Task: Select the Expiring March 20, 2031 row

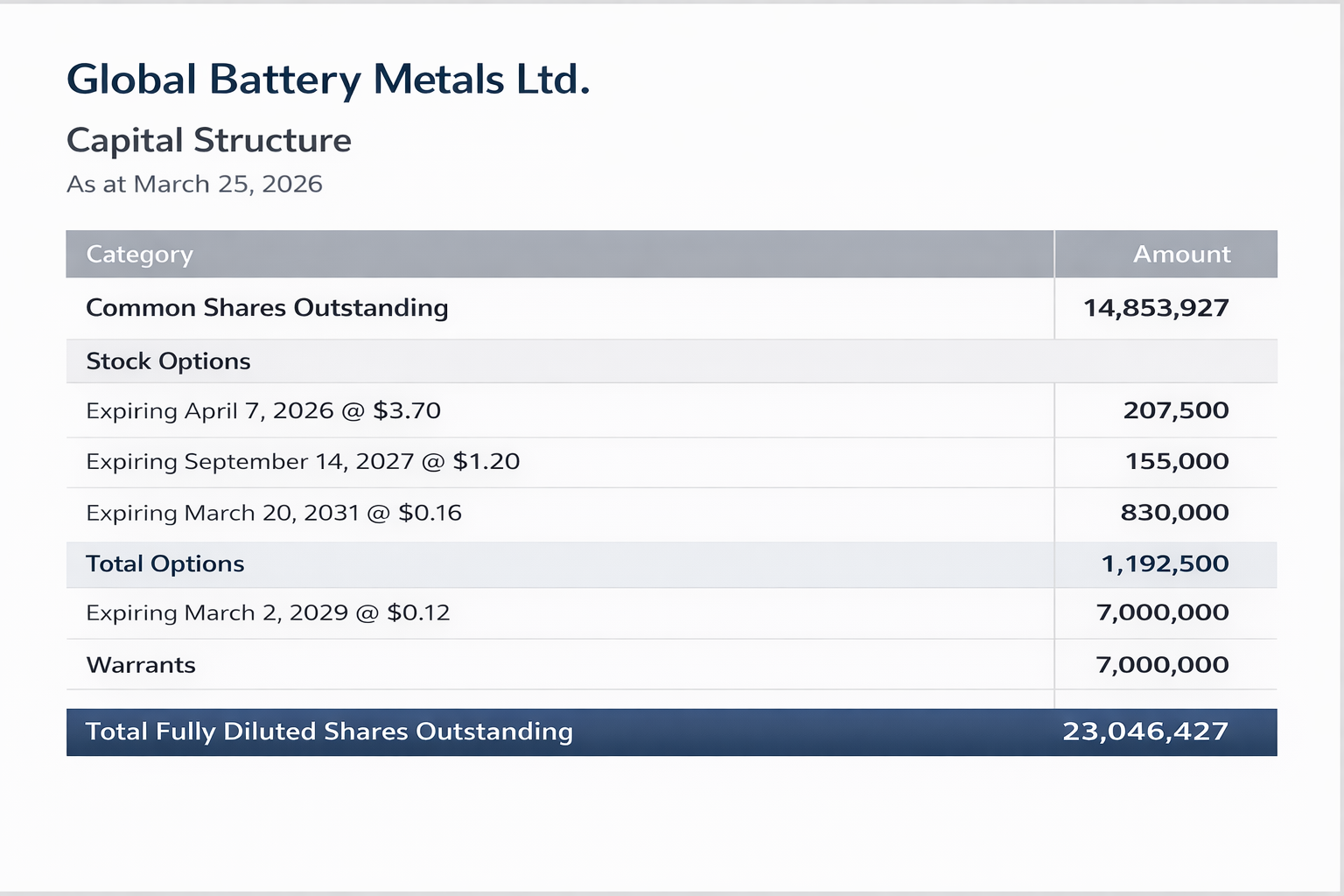Action: click(x=274, y=513)
